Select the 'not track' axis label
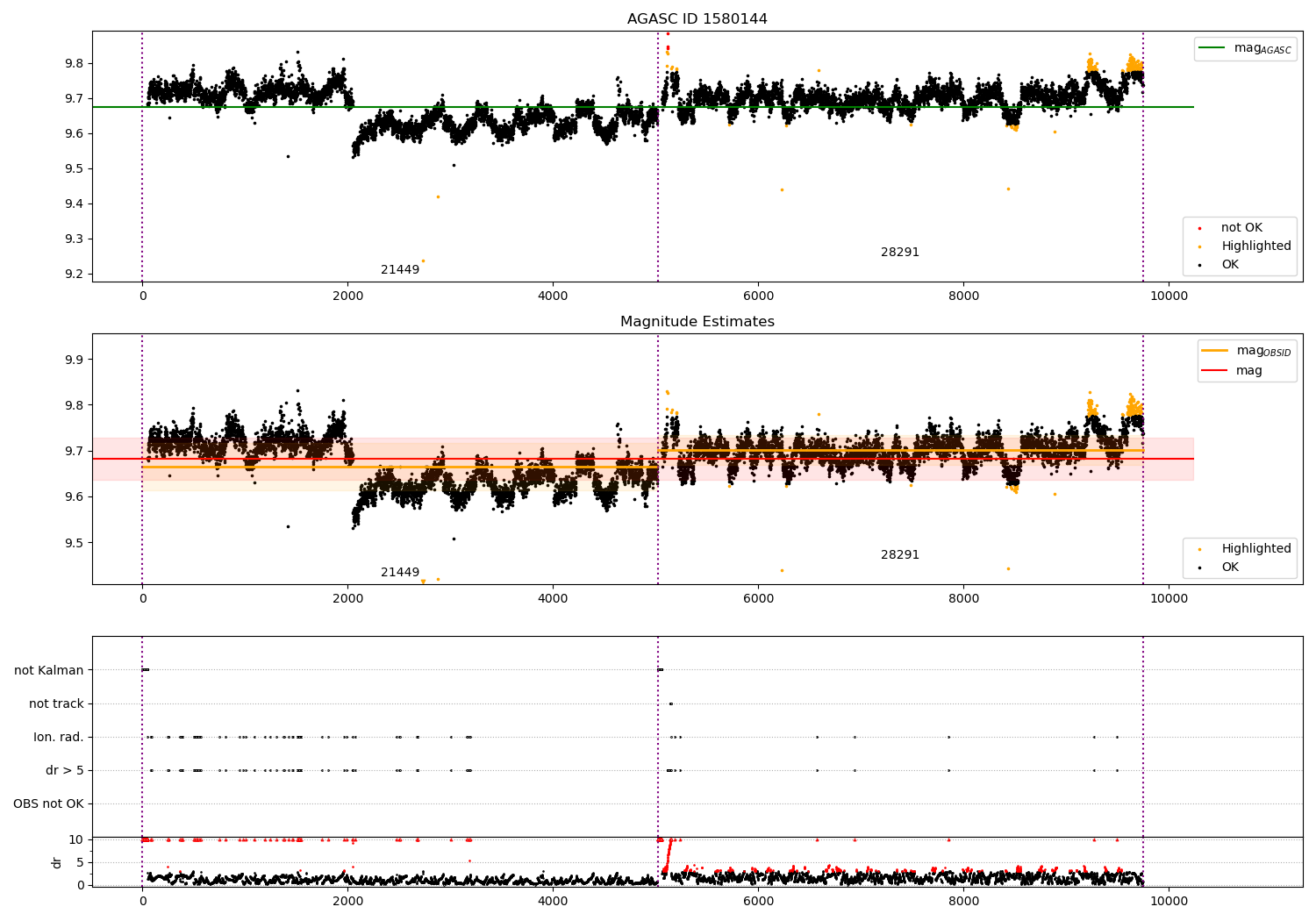 pyautogui.click(x=56, y=704)
